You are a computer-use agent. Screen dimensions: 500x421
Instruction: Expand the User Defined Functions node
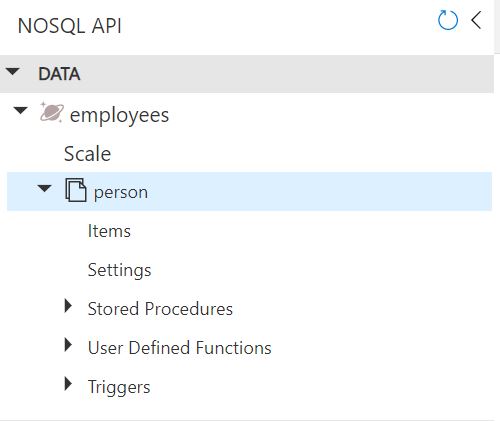coord(68,345)
